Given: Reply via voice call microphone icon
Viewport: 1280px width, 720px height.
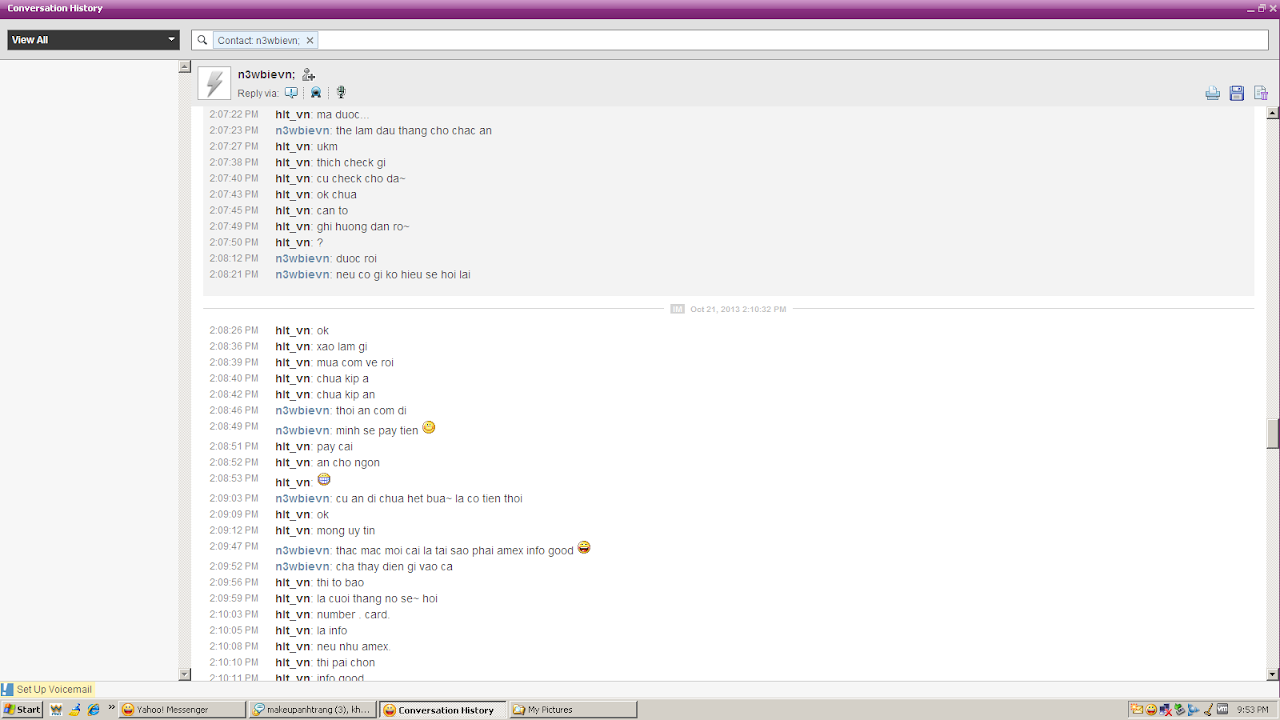Looking at the screenshot, I should pos(341,93).
